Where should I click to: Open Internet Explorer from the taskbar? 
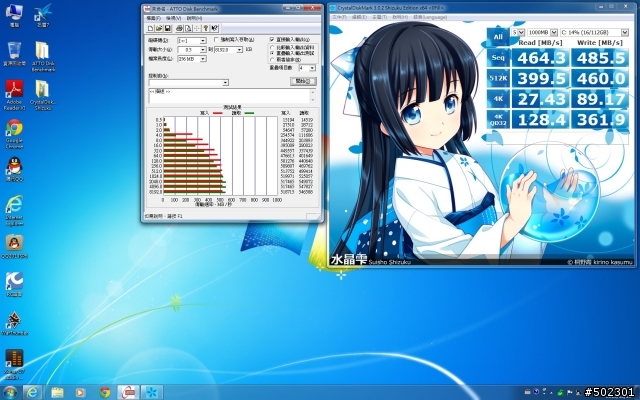point(32,392)
